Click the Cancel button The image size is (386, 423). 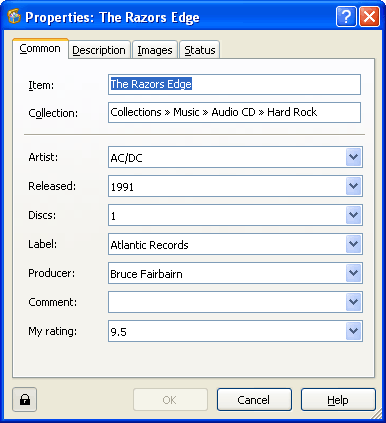click(254, 399)
